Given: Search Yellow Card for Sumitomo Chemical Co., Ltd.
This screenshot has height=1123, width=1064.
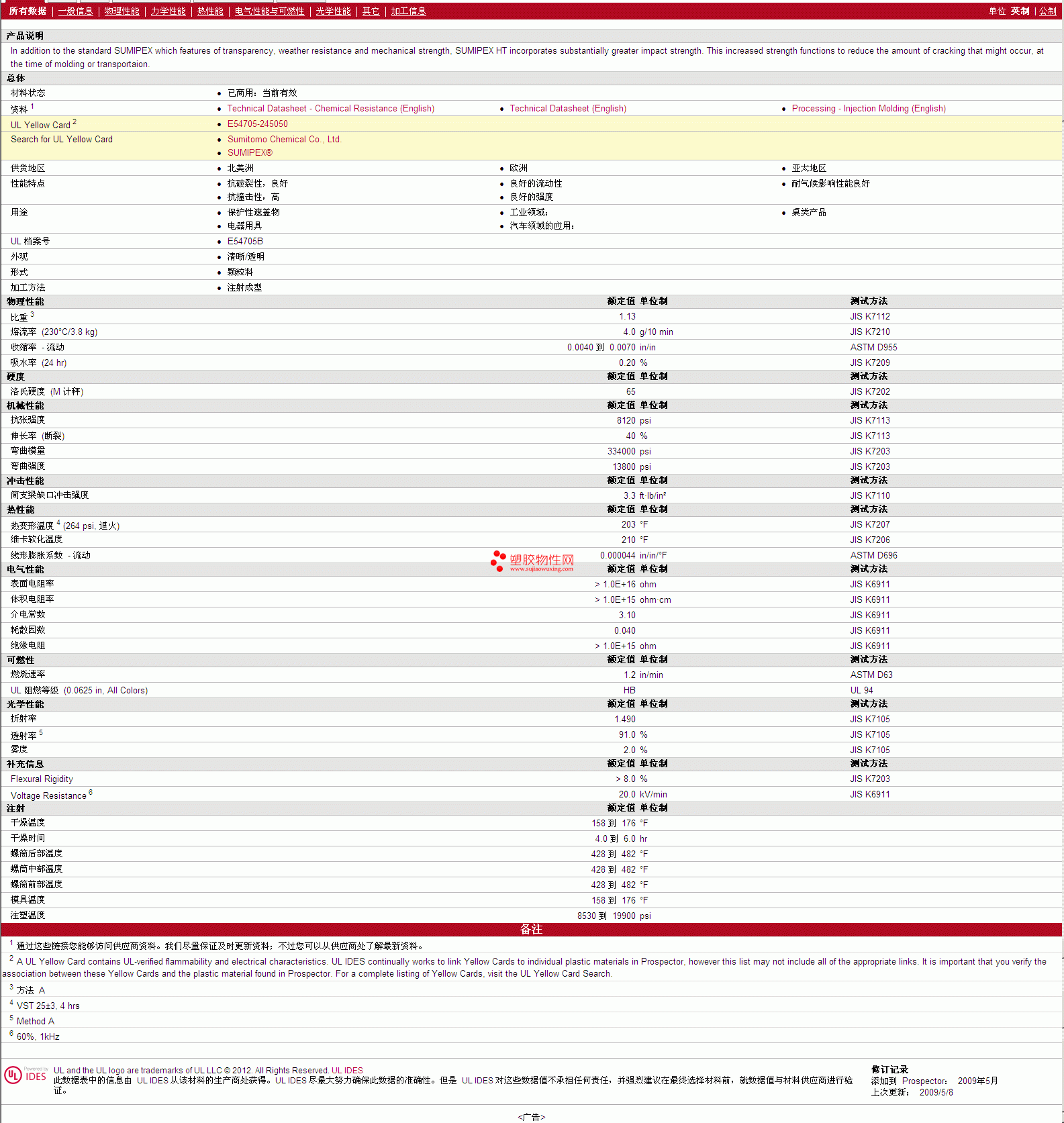Looking at the screenshot, I should [x=285, y=139].
